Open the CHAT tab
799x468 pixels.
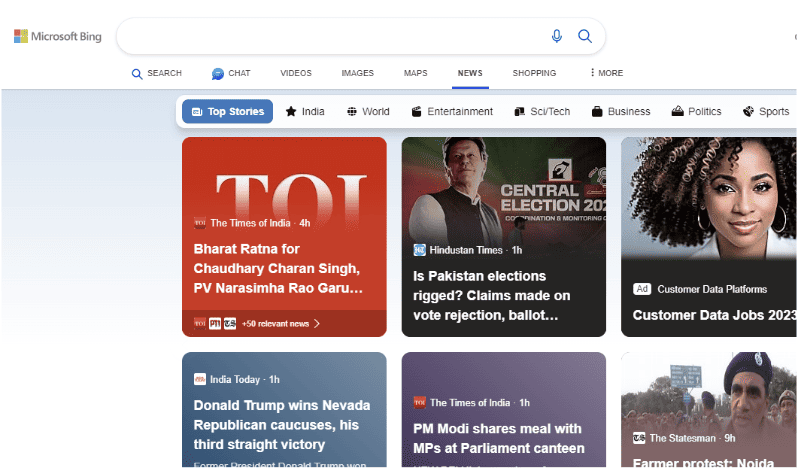click(231, 73)
